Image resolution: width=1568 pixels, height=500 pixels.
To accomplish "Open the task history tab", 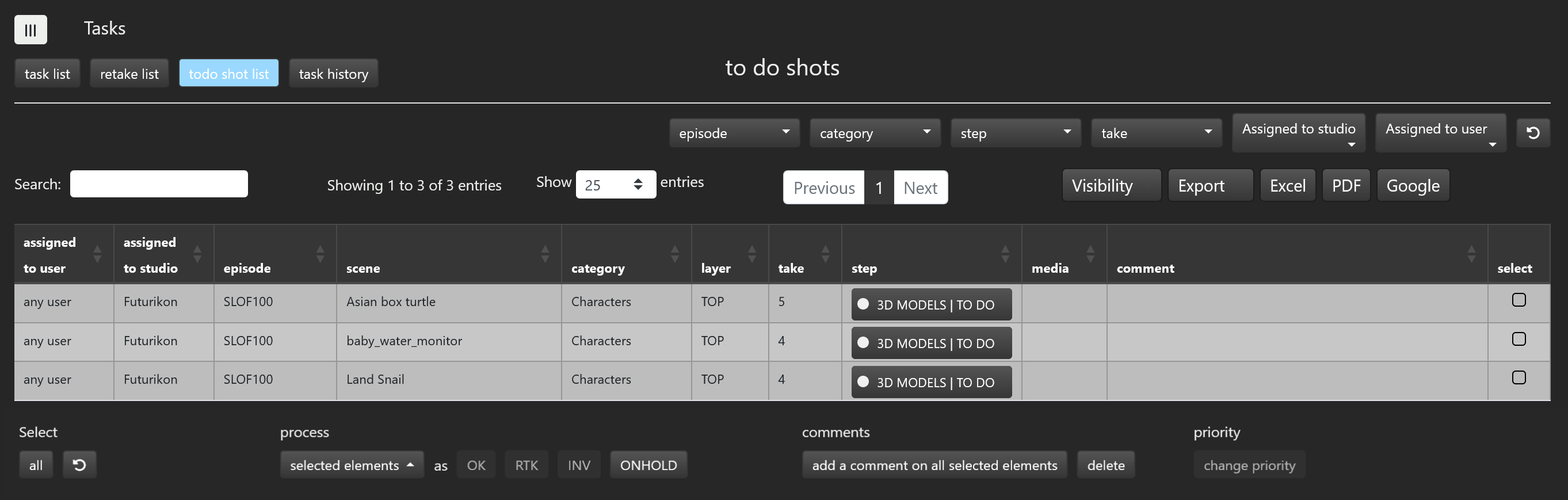I will (x=333, y=74).
